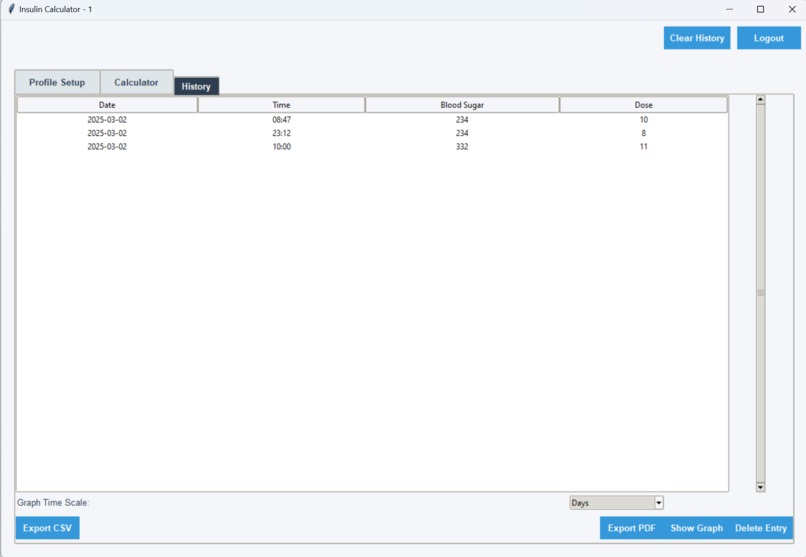Screen dimensions: 806x557
Task: Select the history row with time 23:12
Action: [x=372, y=133]
